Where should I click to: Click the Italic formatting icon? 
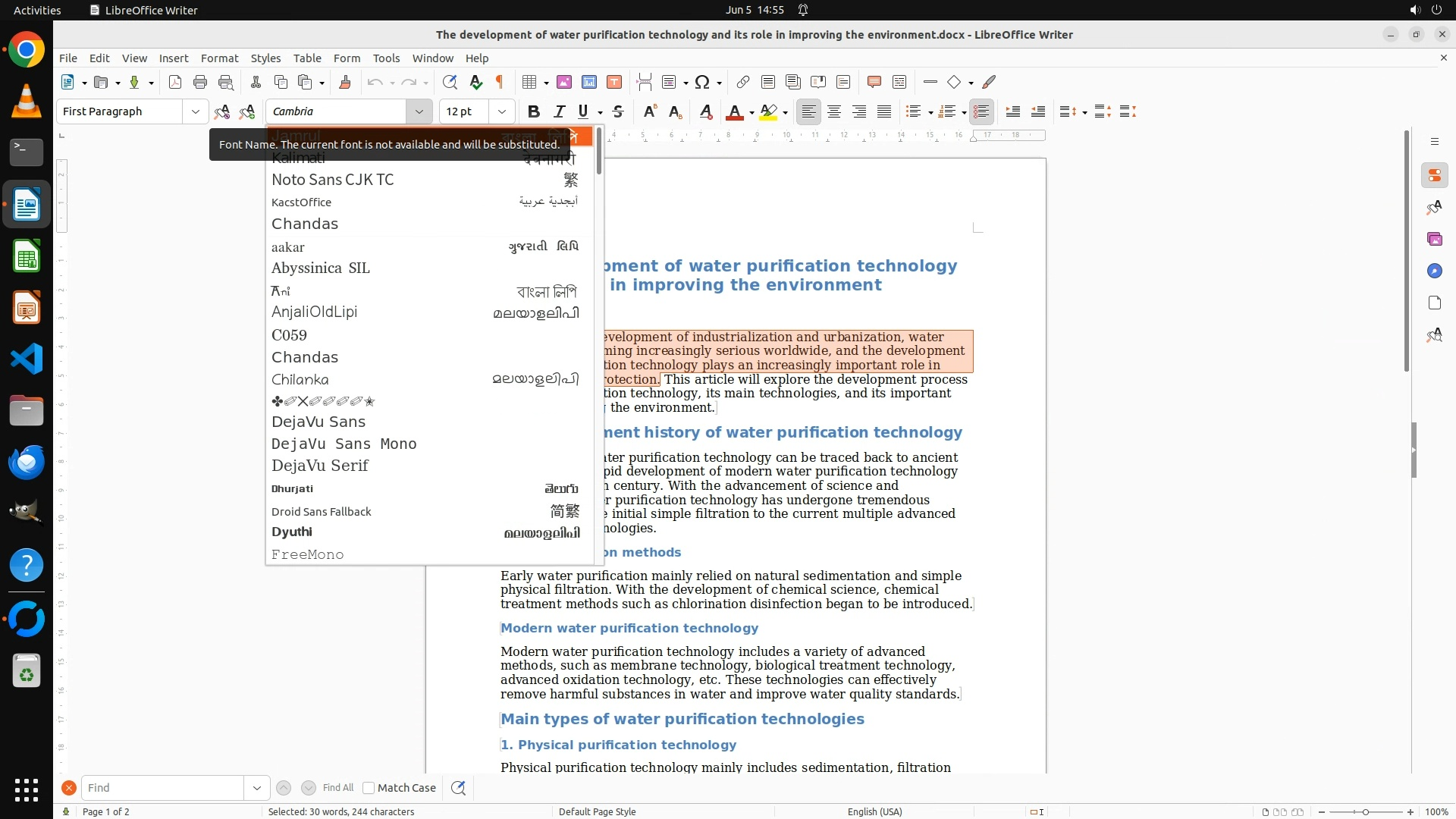[559, 111]
